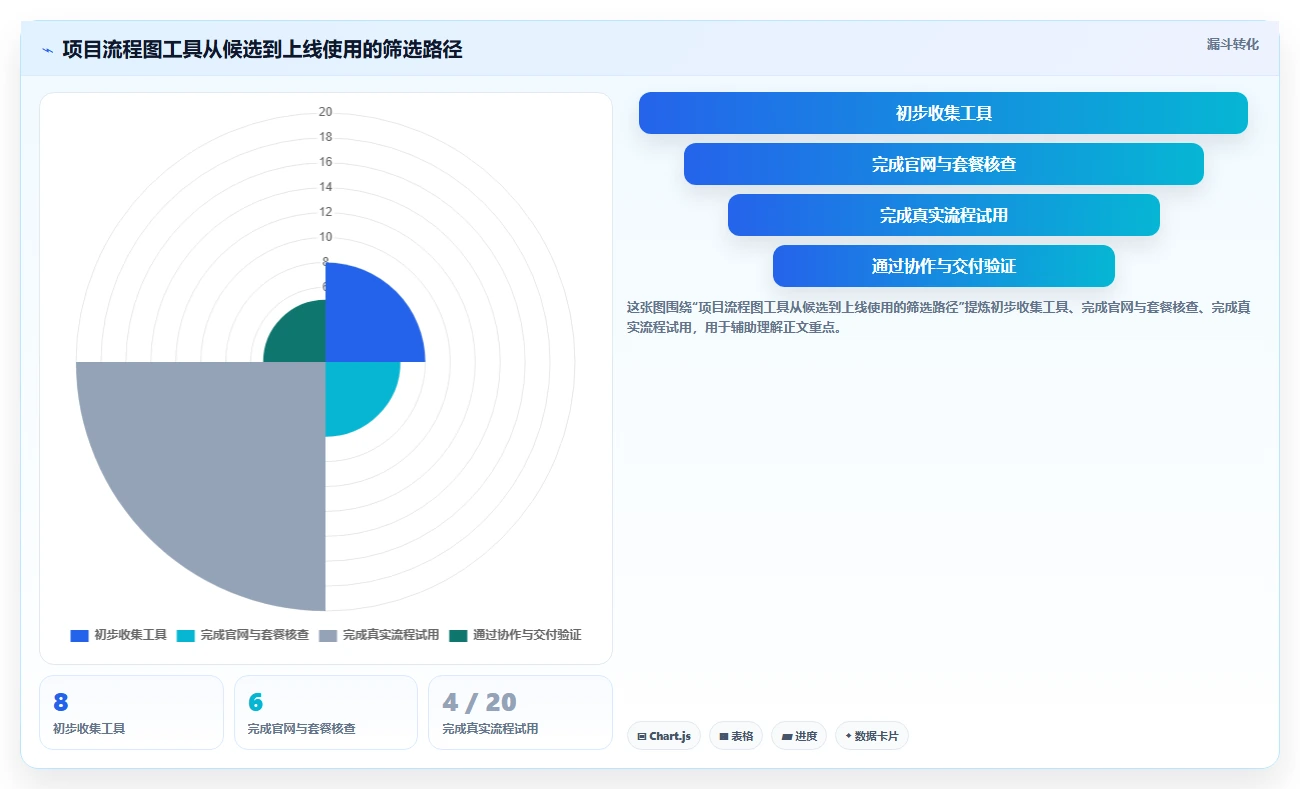Click the lightning icon beside the title
The image size is (1300, 789).
click(x=47, y=50)
